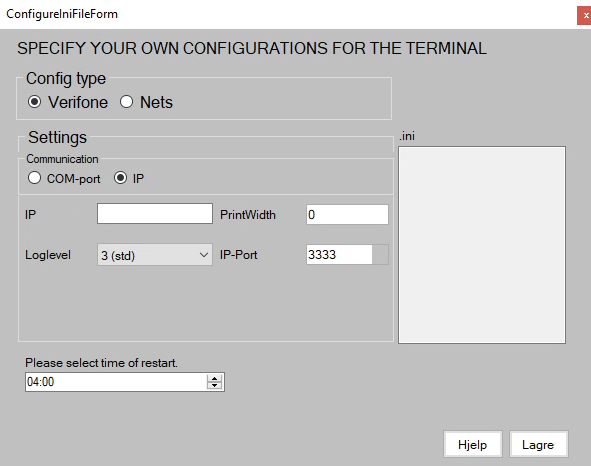Decrease restart time with down arrow
Viewport: 591px width, 466px height.
[x=214, y=385]
